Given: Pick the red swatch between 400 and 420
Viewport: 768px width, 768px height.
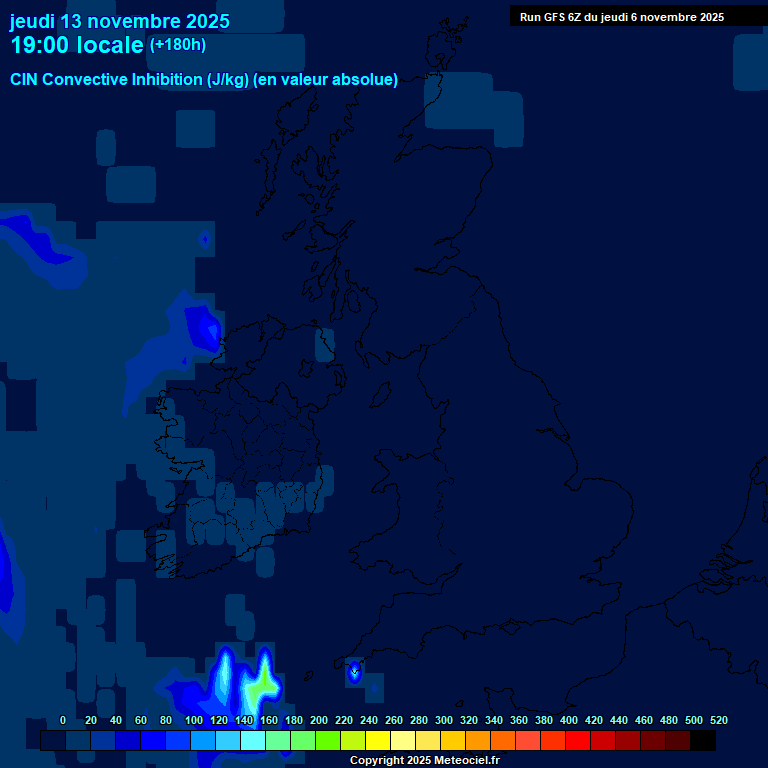Looking at the screenshot, I should [577, 740].
